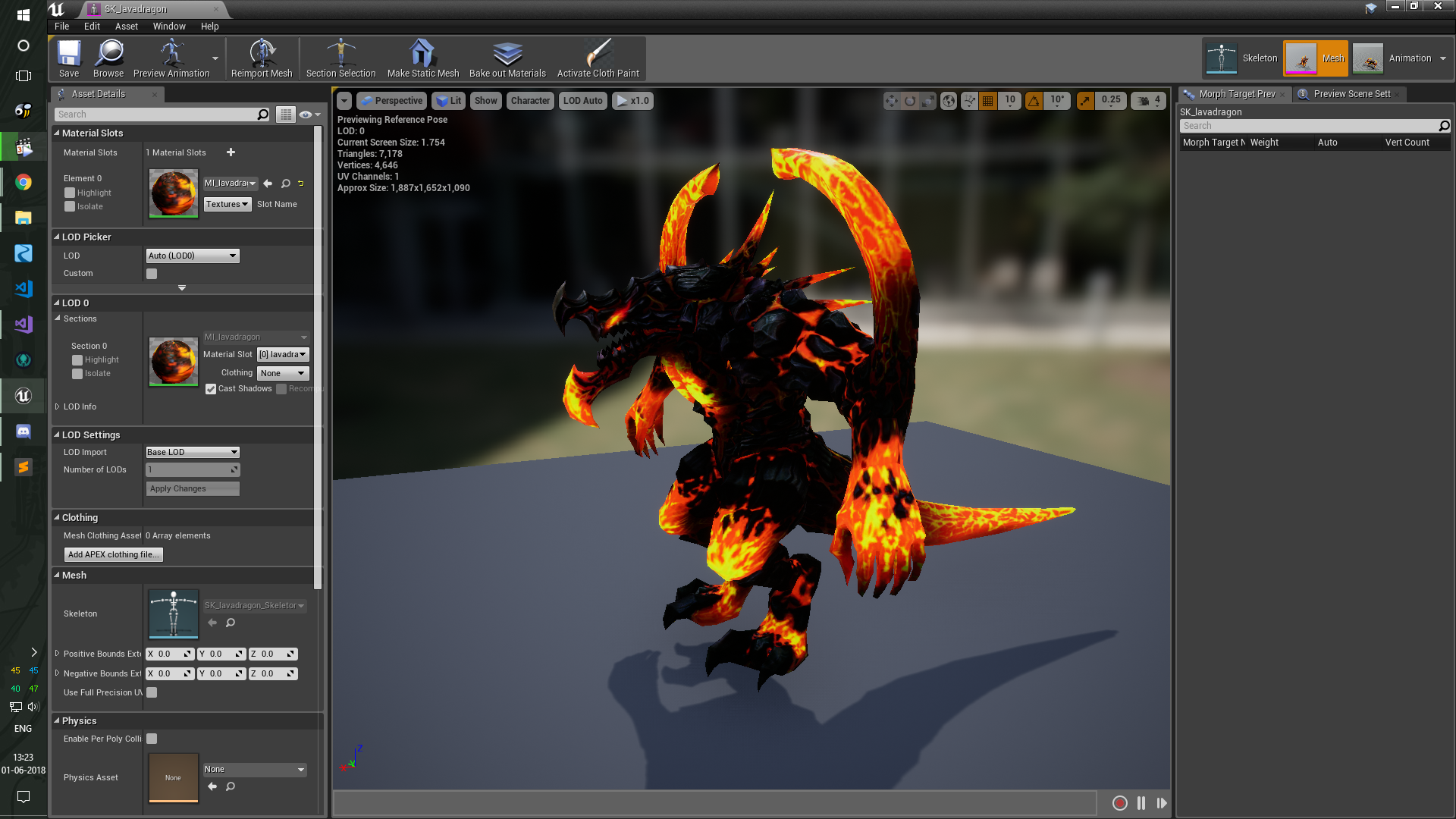Image resolution: width=1456 pixels, height=819 pixels.
Task: Open the Window menu
Action: 169,26
